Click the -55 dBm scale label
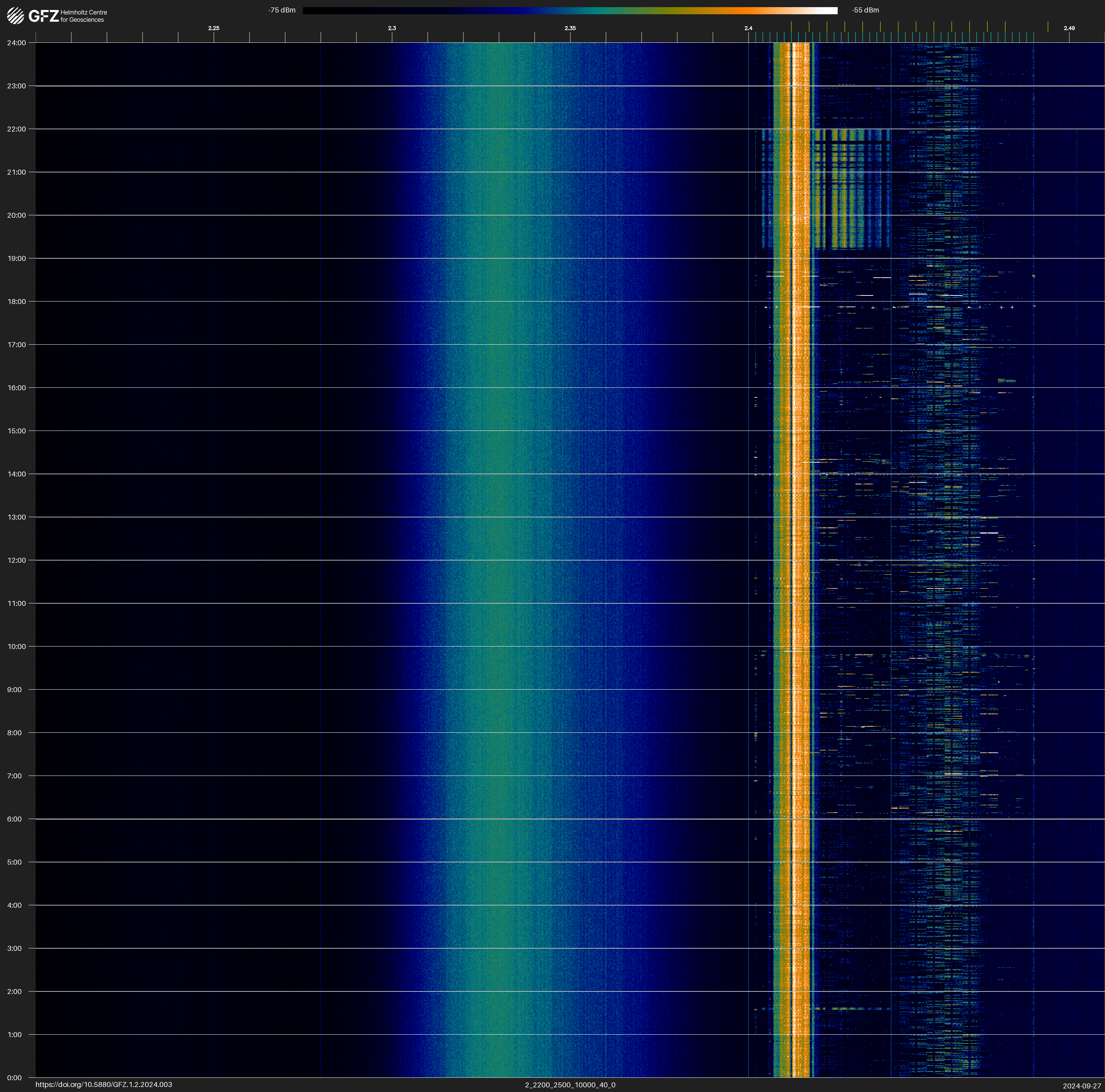This screenshot has height=1092, width=1105. (865, 10)
